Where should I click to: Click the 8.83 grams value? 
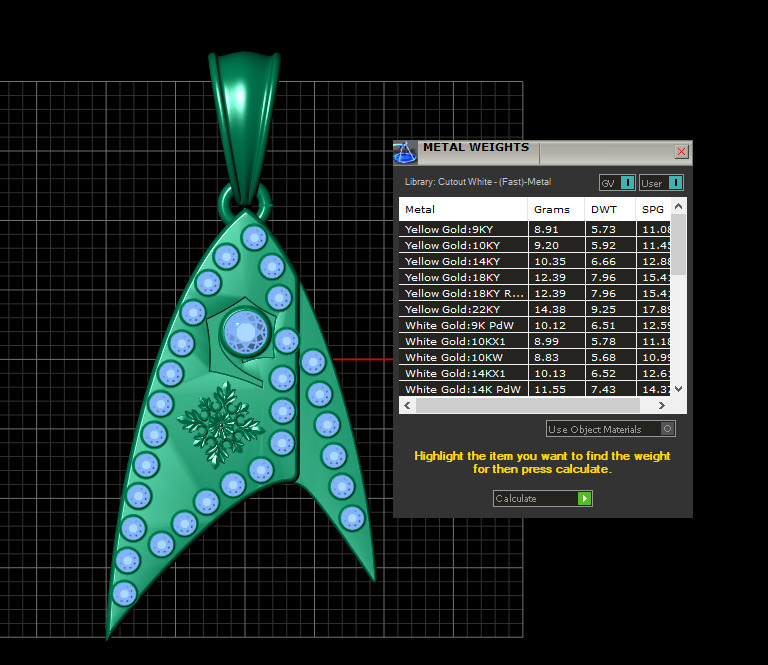pyautogui.click(x=546, y=357)
